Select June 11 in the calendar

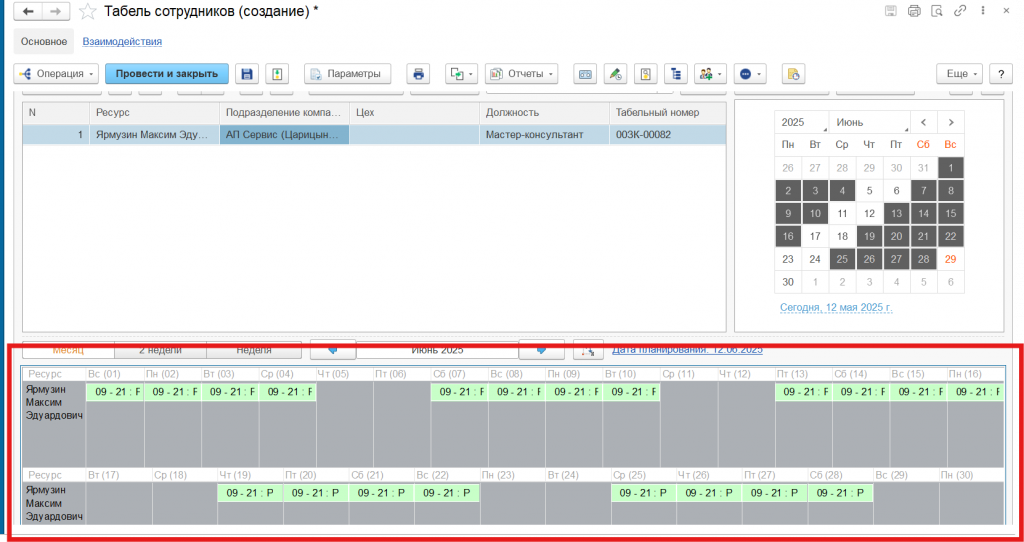click(x=842, y=213)
